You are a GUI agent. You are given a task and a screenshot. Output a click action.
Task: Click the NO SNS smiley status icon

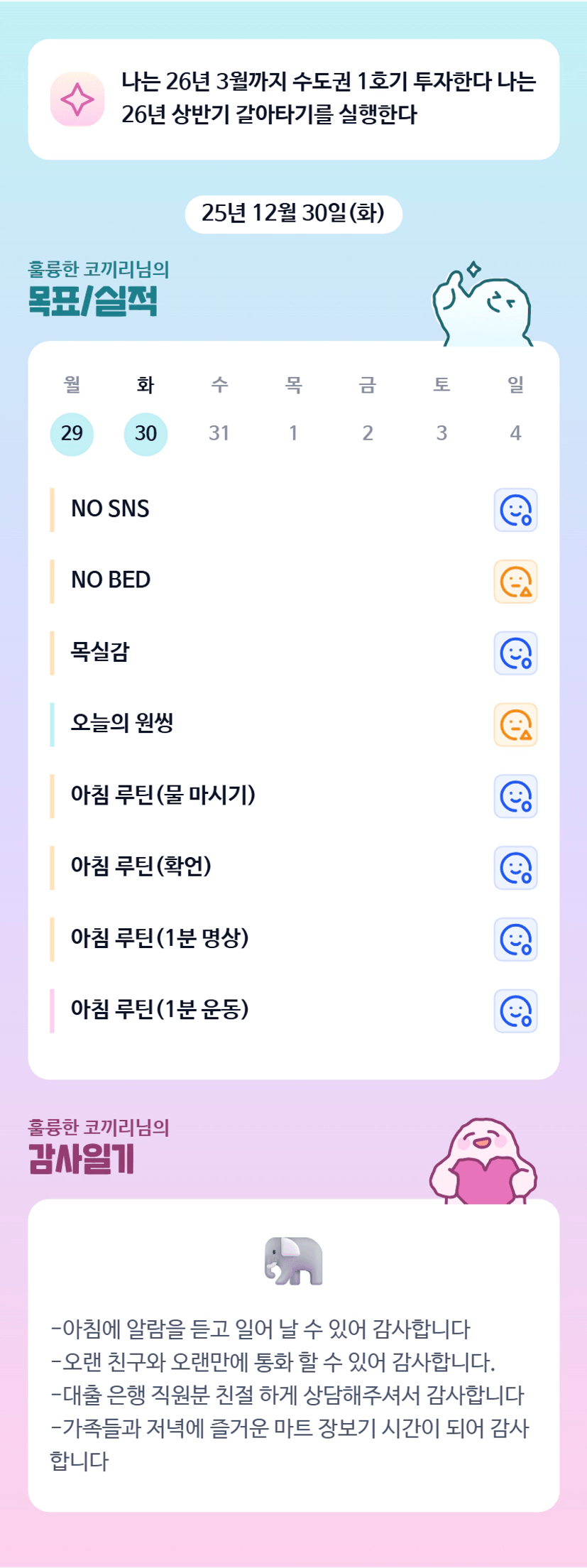pos(515,510)
